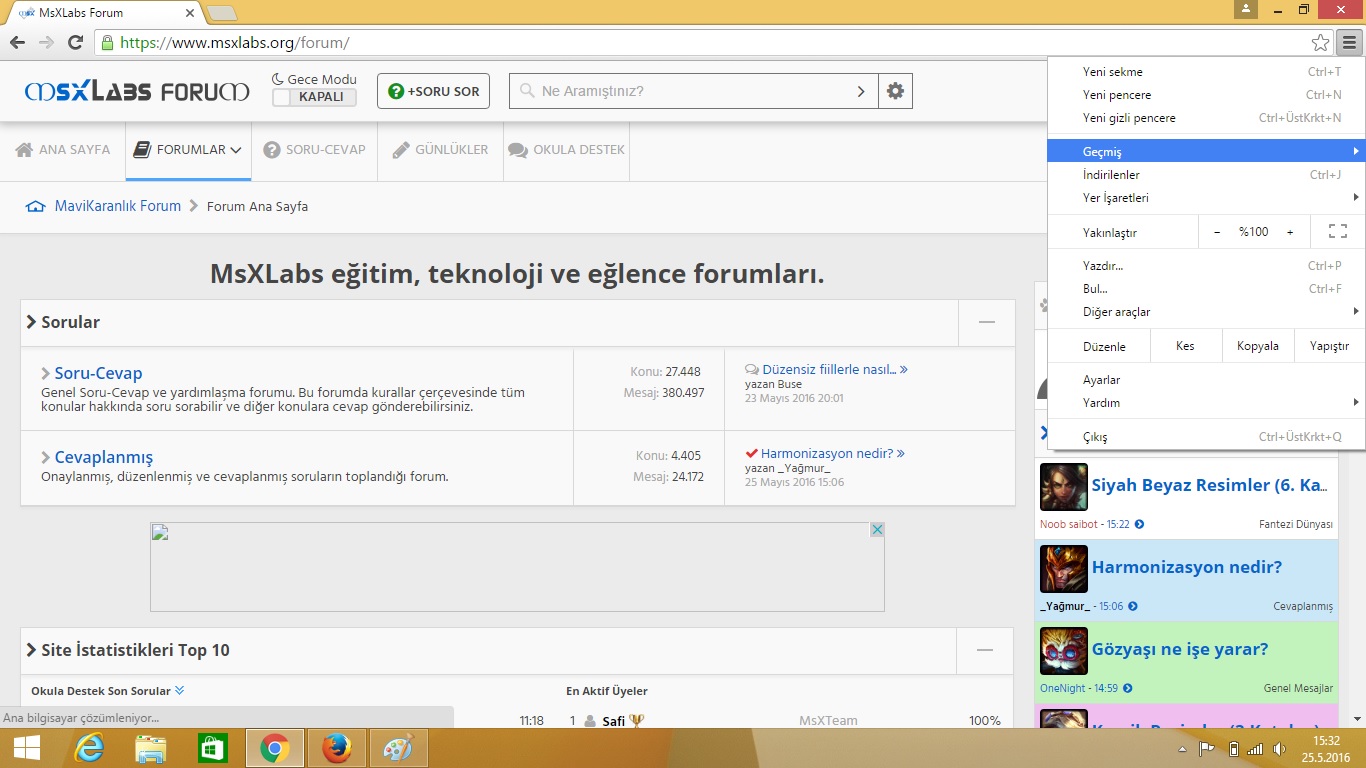Screen dimensions: 1366x768
Task: Click the MaviKaranlık Forum home icon
Action: pos(36,207)
